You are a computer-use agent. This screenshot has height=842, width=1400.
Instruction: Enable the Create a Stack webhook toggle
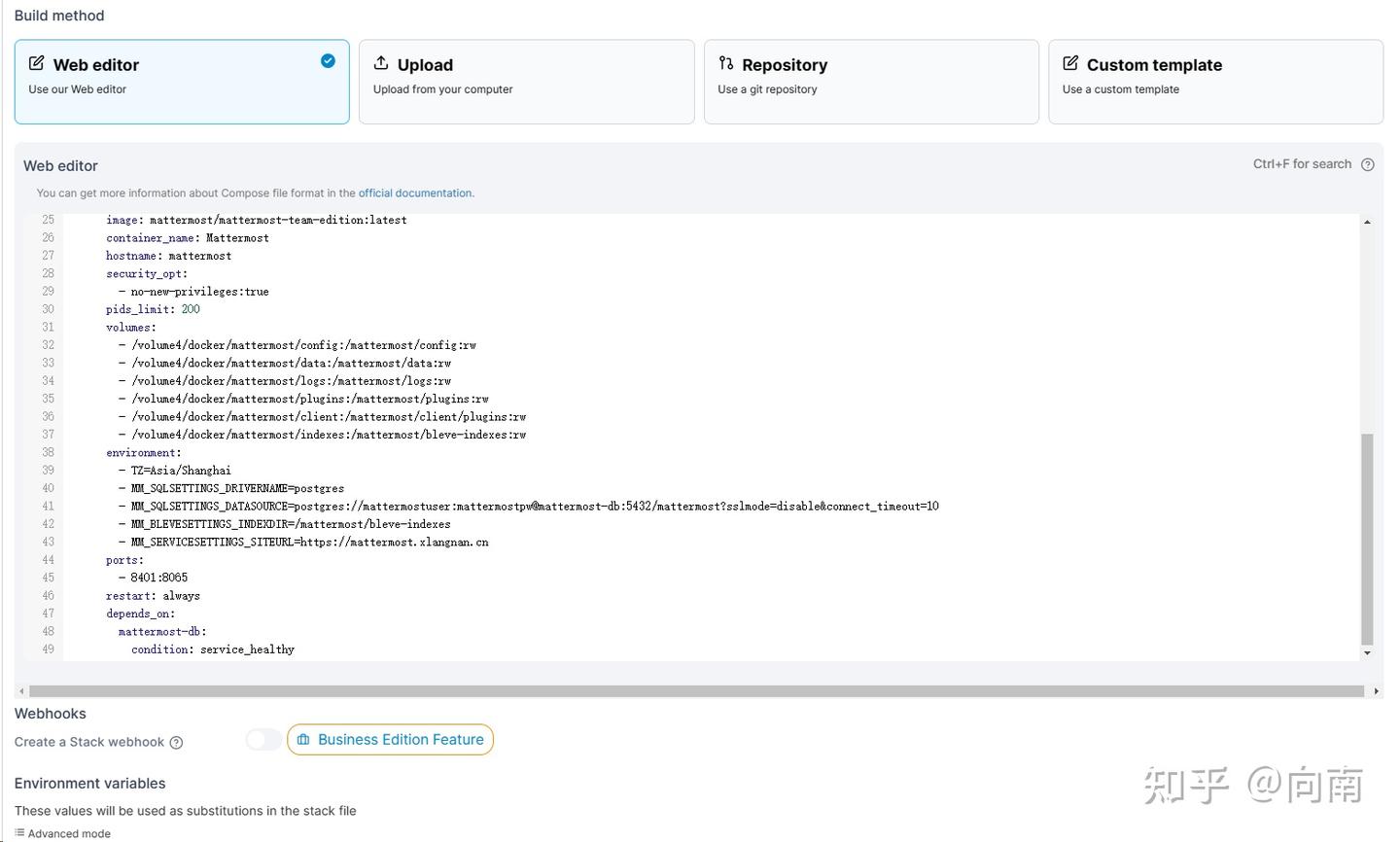[262, 739]
